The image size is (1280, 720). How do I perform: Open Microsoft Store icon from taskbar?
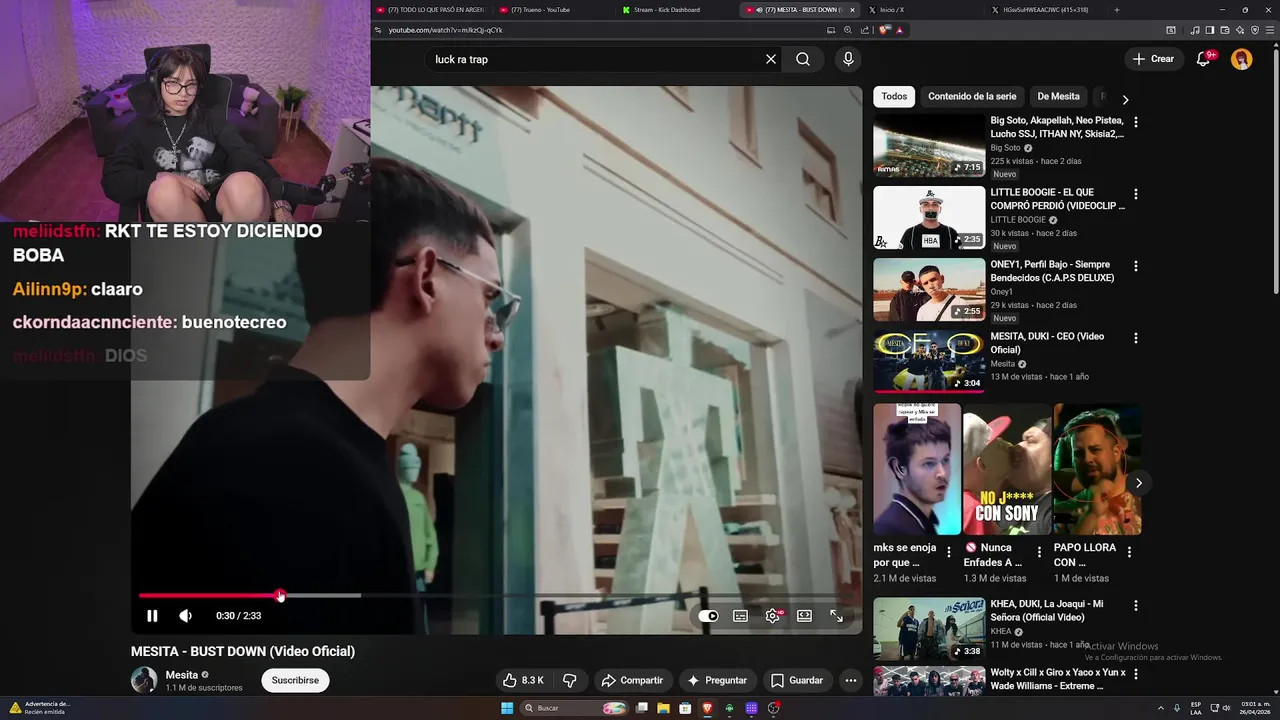tap(685, 708)
